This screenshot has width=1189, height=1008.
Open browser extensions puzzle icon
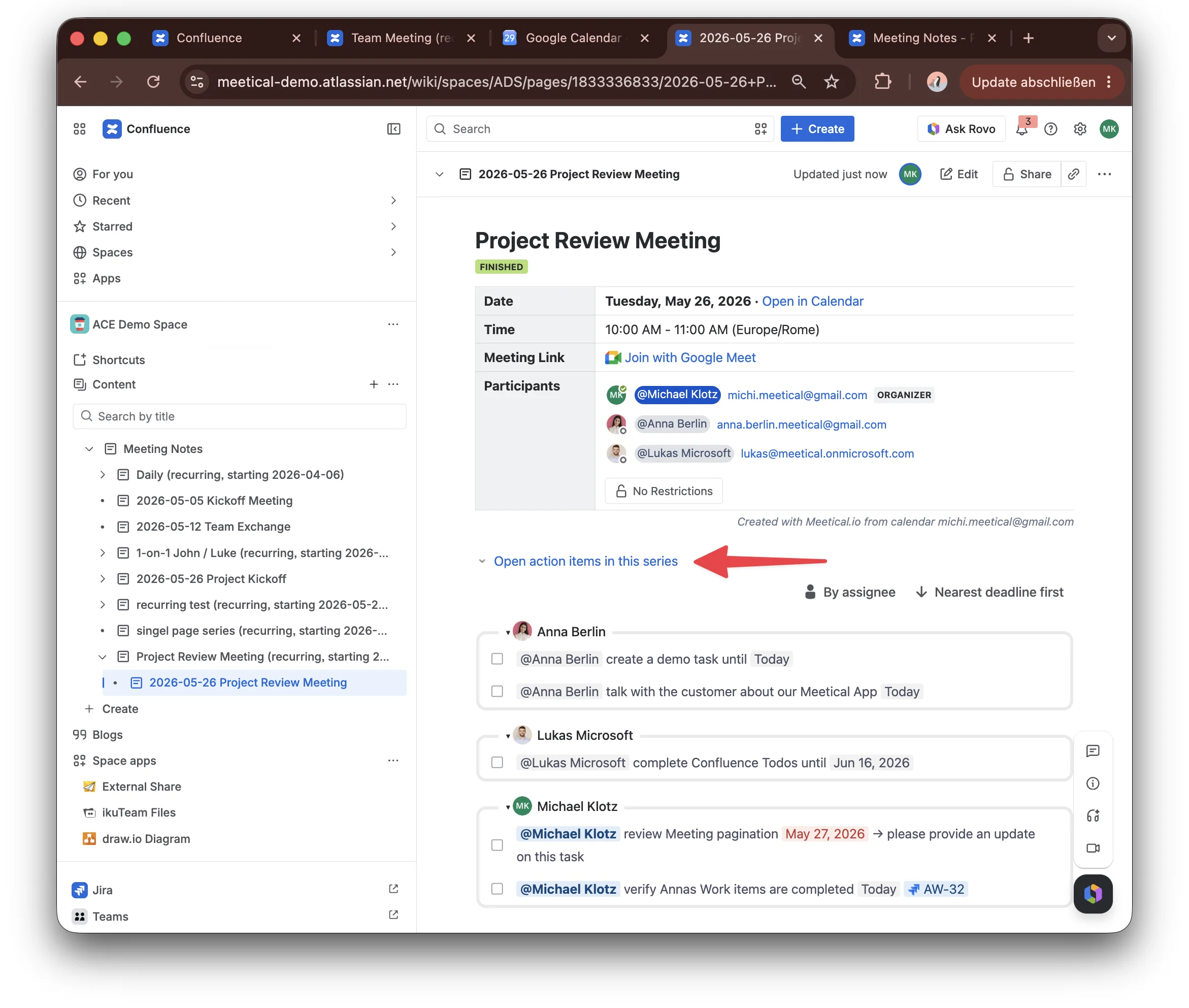point(883,82)
